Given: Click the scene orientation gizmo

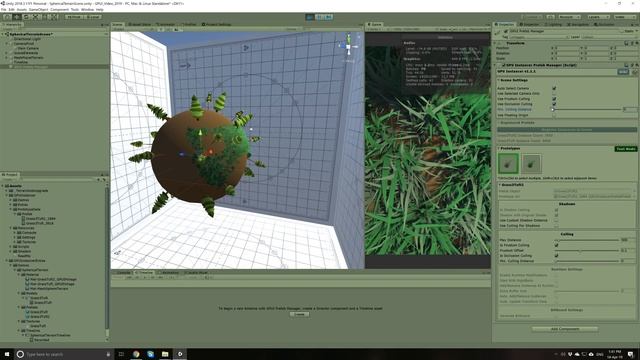Looking at the screenshot, I should (x=348, y=47).
